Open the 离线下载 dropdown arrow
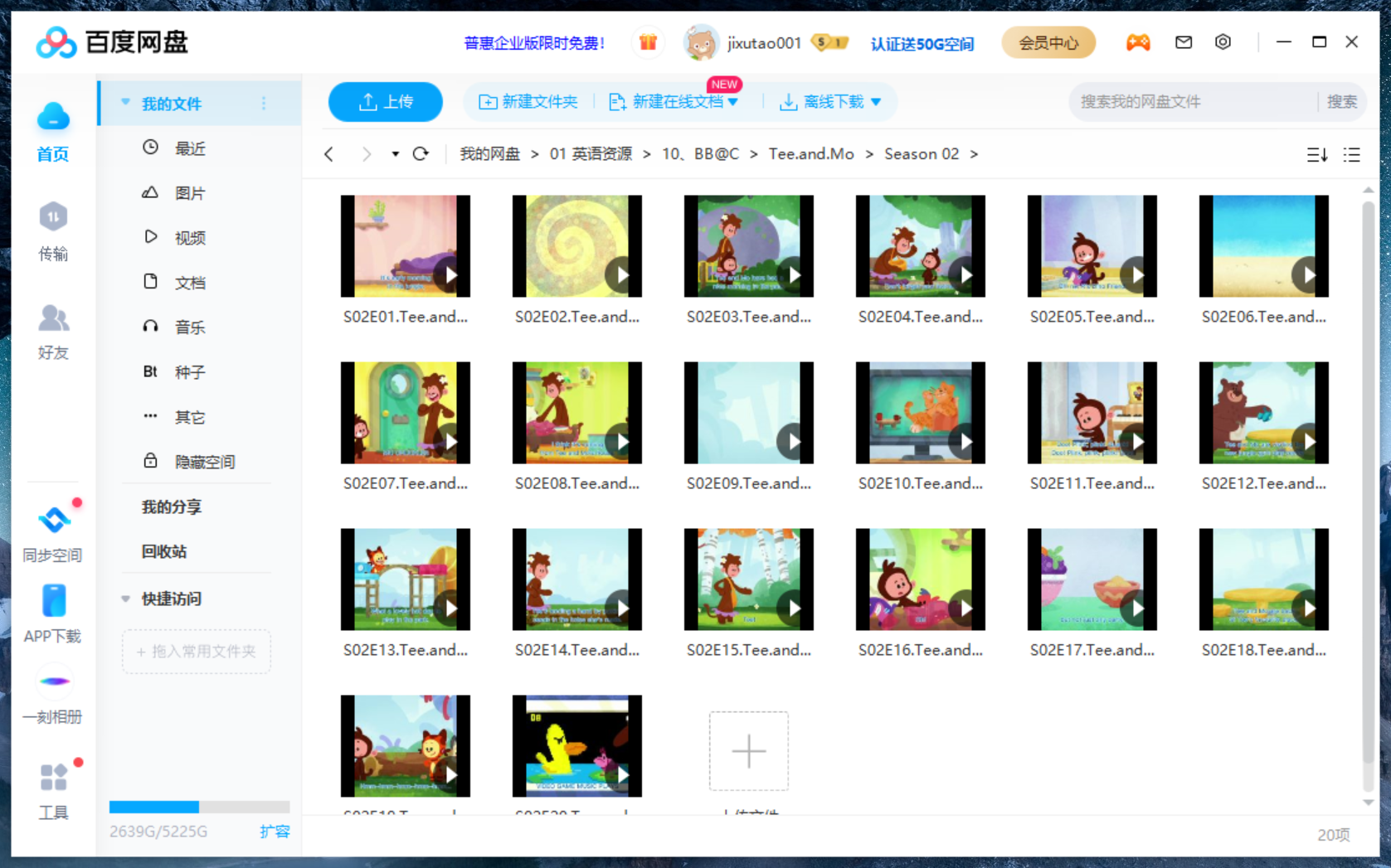The height and width of the screenshot is (868, 1391). (x=876, y=102)
